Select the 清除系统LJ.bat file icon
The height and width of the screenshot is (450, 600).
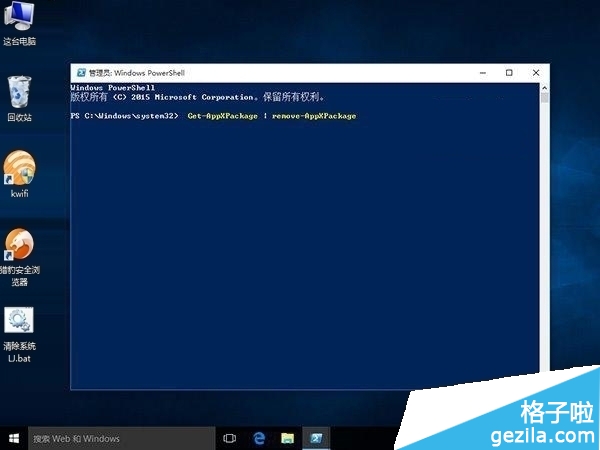pos(19,335)
